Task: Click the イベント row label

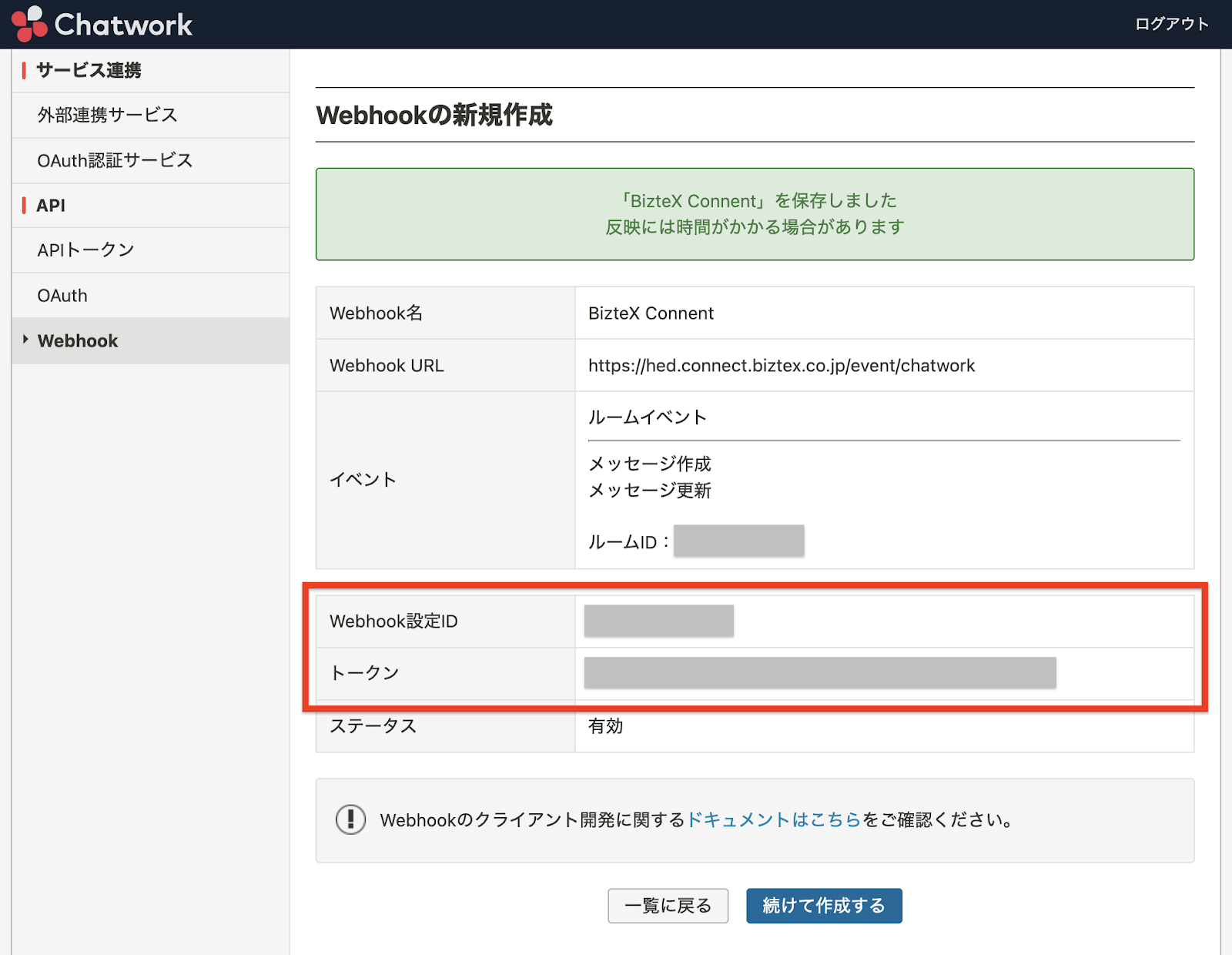Action: [x=363, y=480]
